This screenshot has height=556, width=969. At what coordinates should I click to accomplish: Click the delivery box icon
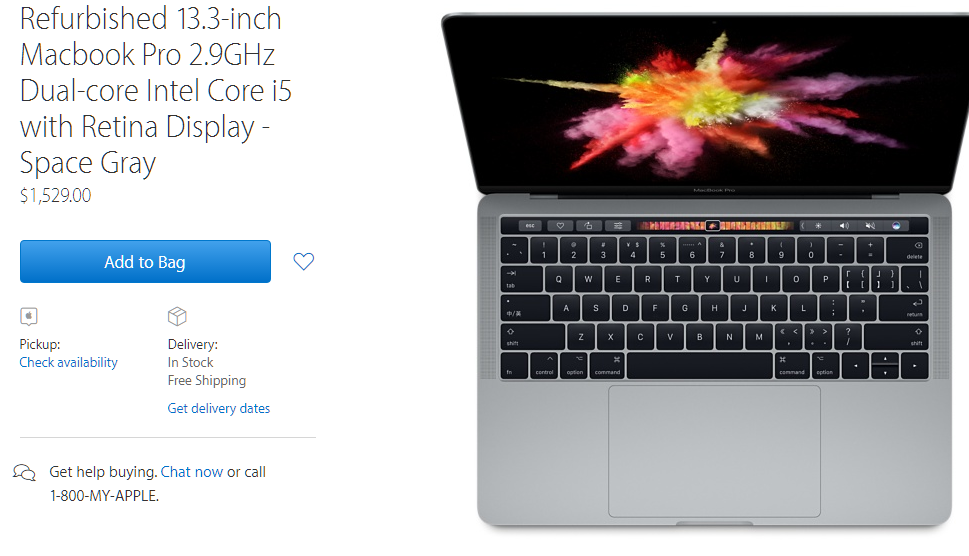(177, 316)
